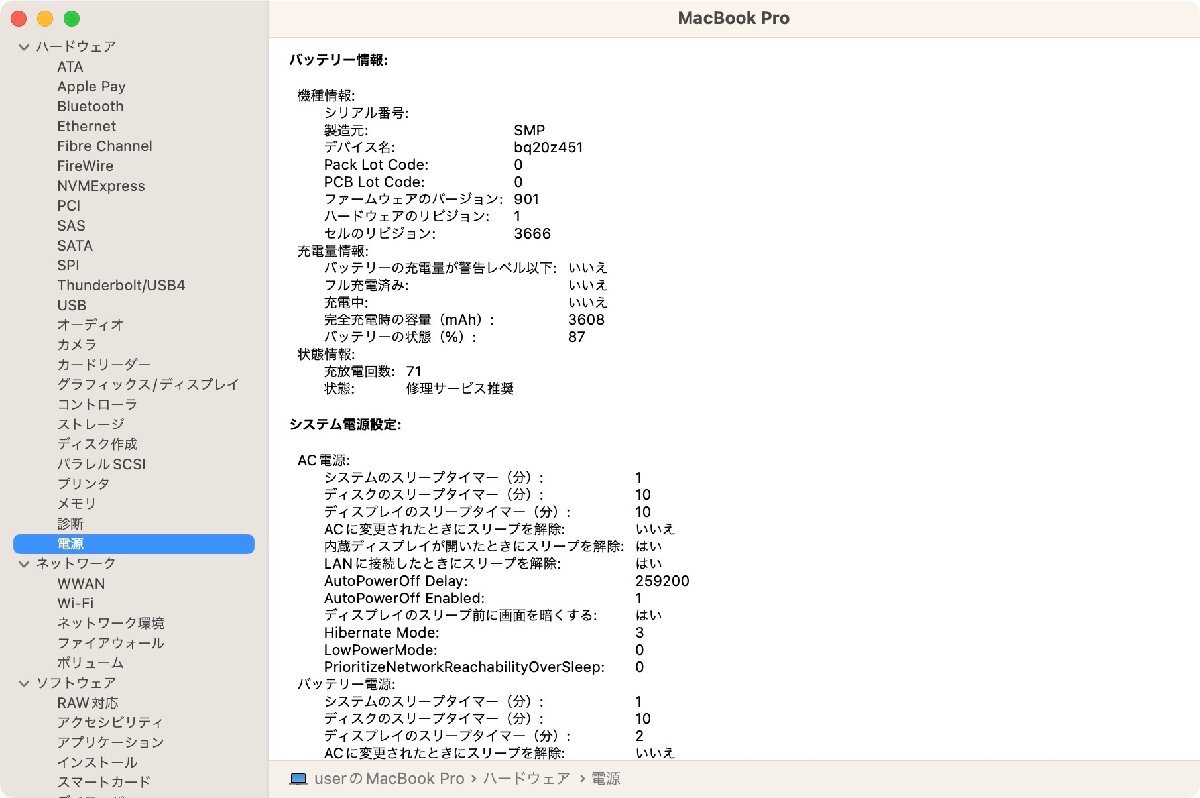Open the コントローラ entry
The height and width of the screenshot is (798, 1200).
point(97,404)
